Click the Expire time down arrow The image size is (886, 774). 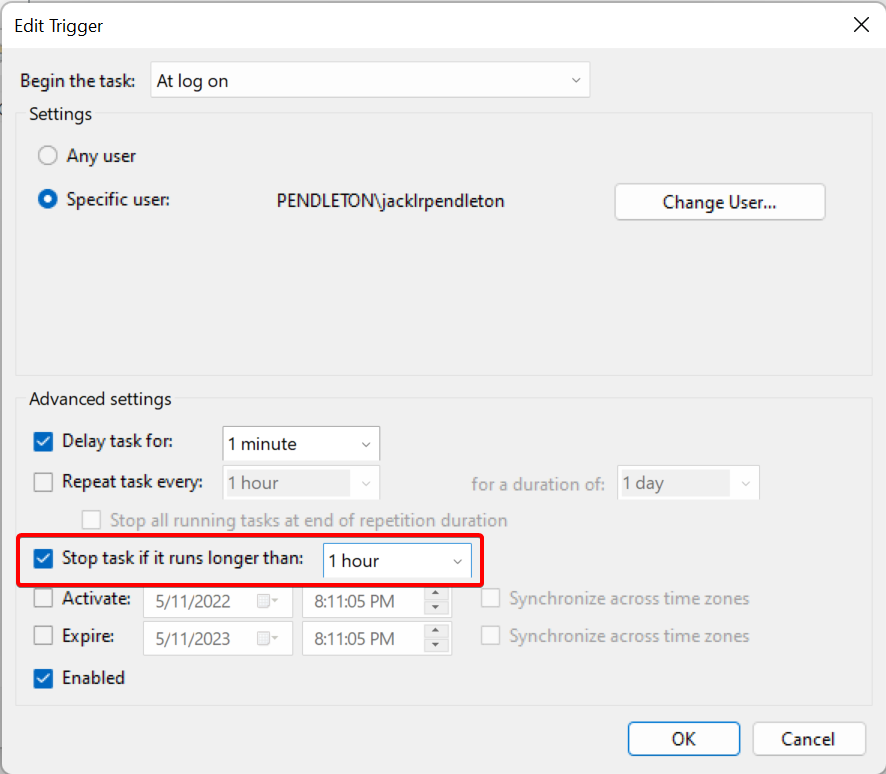click(436, 645)
